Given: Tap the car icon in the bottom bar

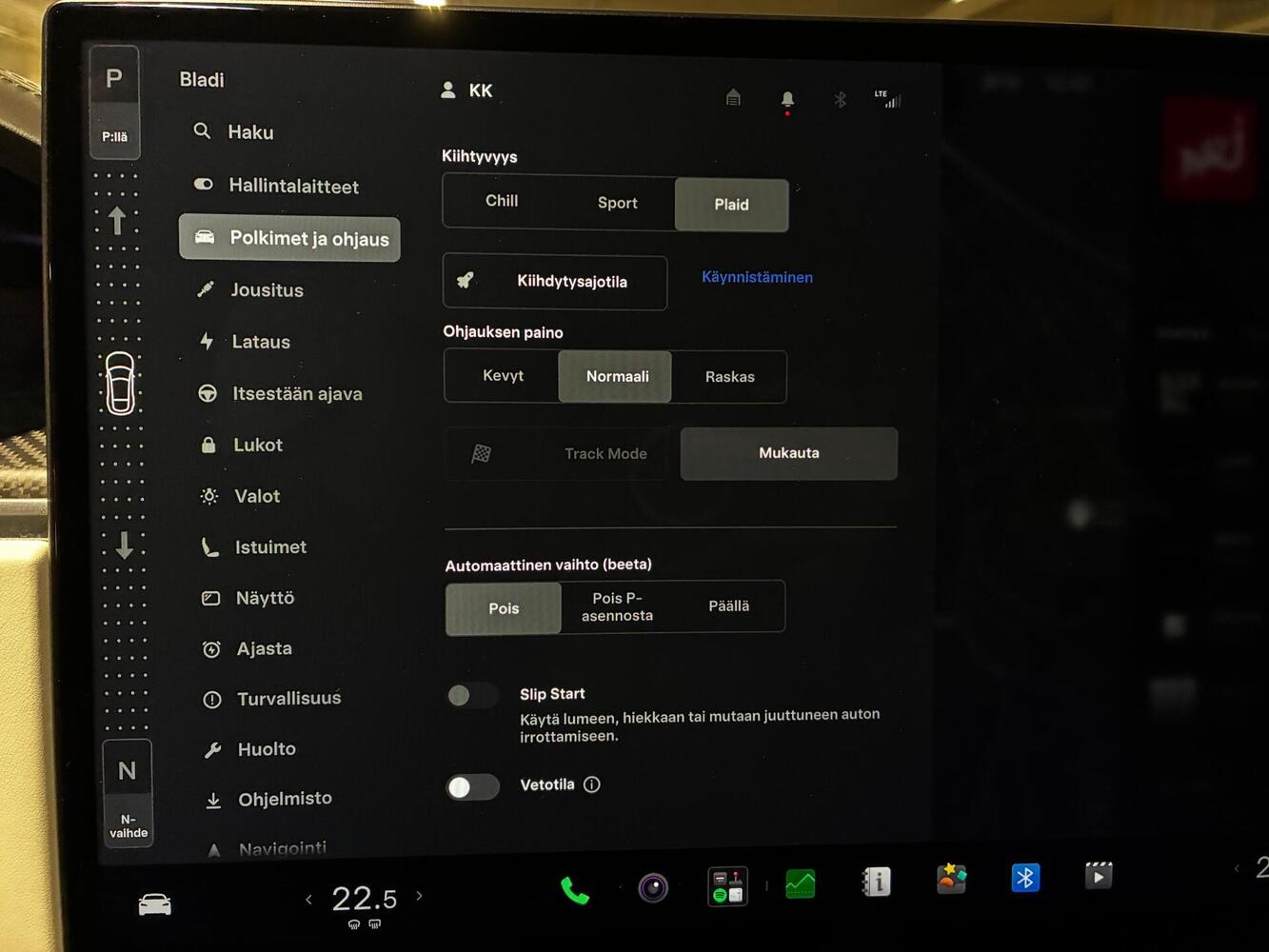Looking at the screenshot, I should 154,904.
